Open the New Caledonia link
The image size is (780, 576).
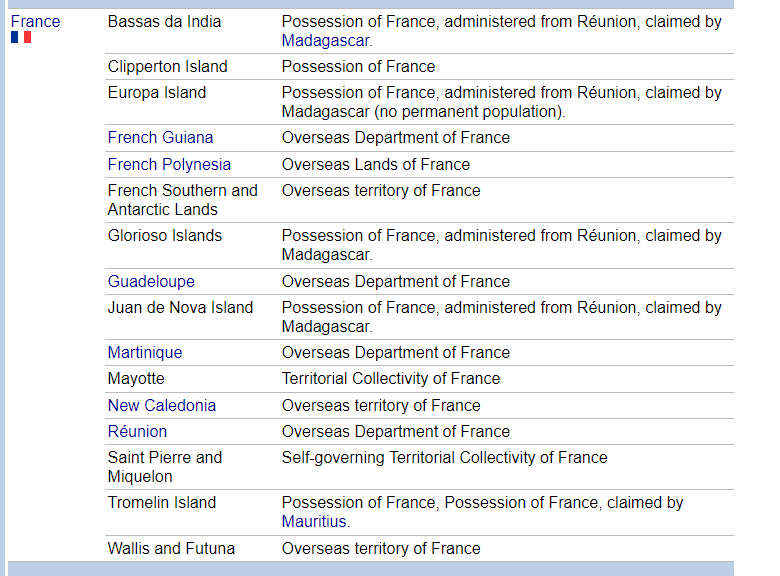click(162, 406)
